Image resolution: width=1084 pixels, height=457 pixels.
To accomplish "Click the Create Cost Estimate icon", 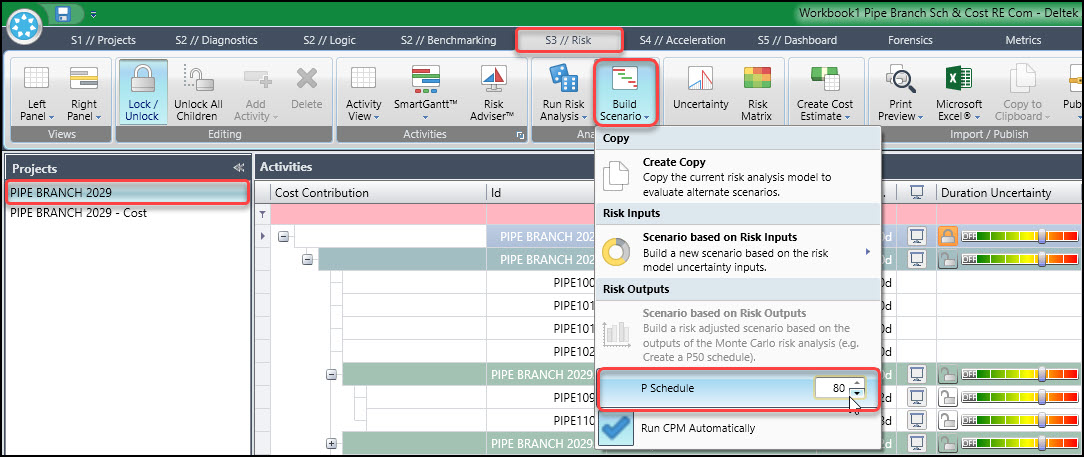I will coord(825,78).
